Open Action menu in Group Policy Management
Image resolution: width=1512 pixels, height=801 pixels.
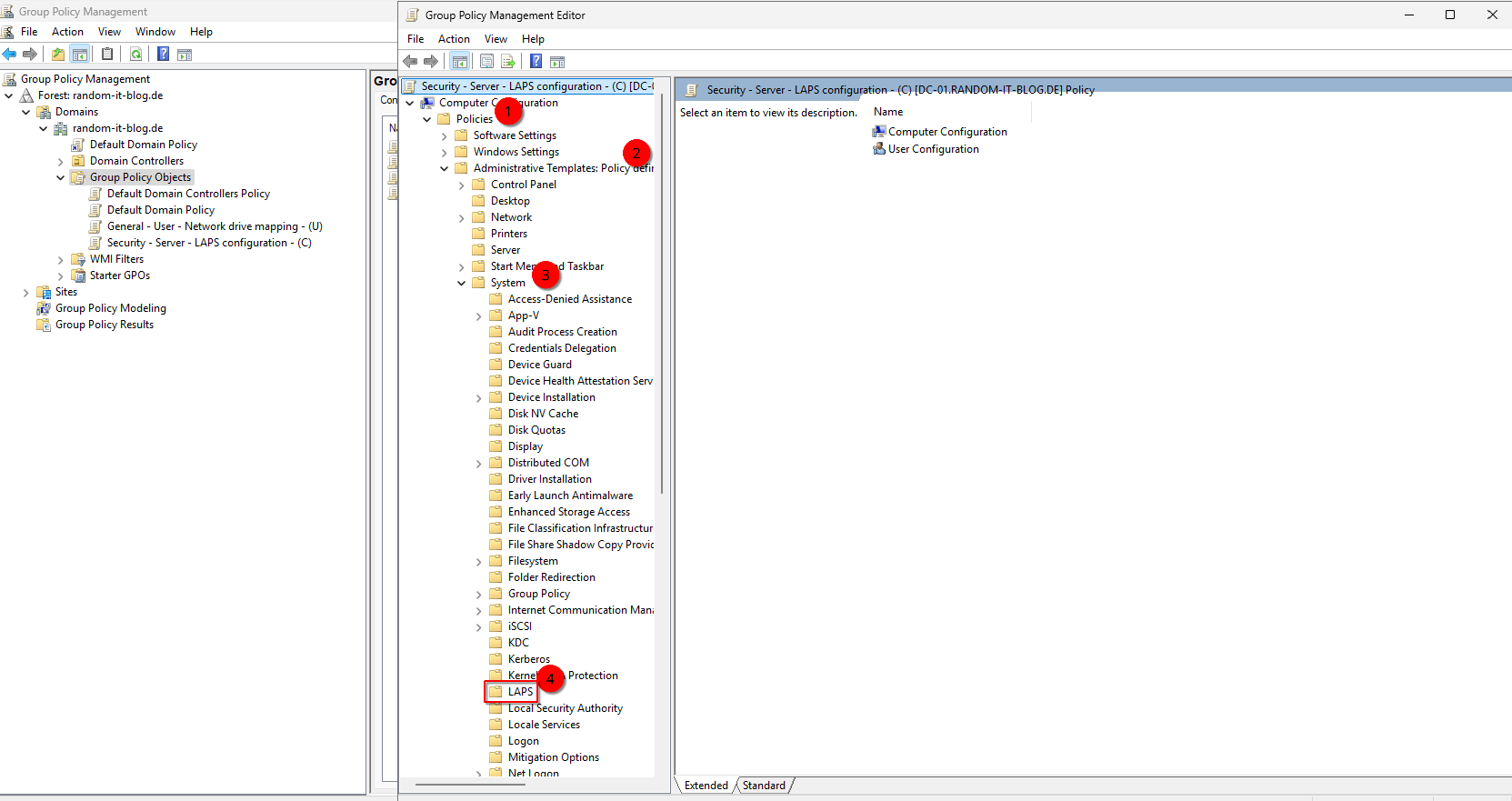coord(67,32)
